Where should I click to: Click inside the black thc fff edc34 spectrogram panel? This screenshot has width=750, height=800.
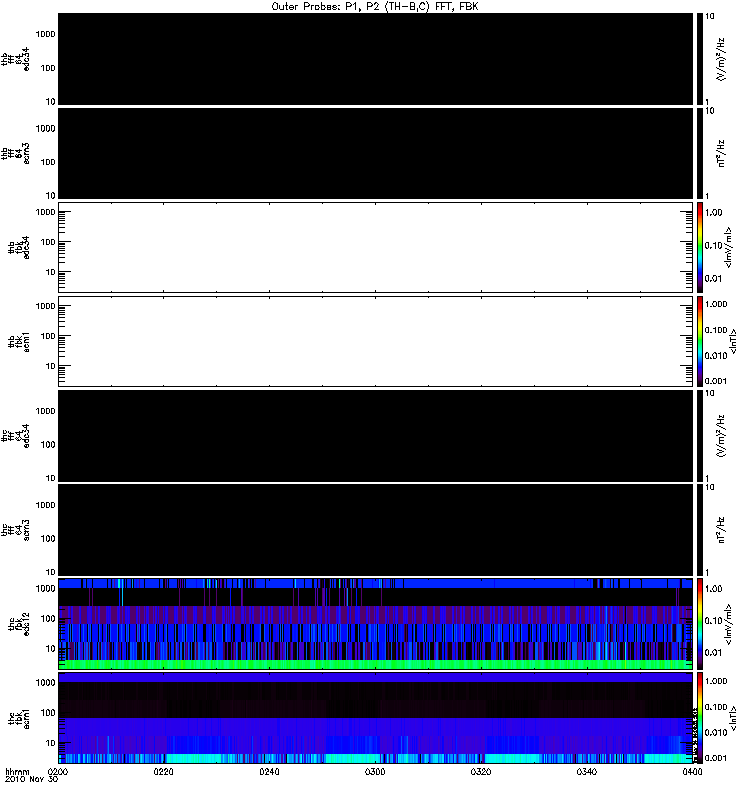[x=375, y=436]
